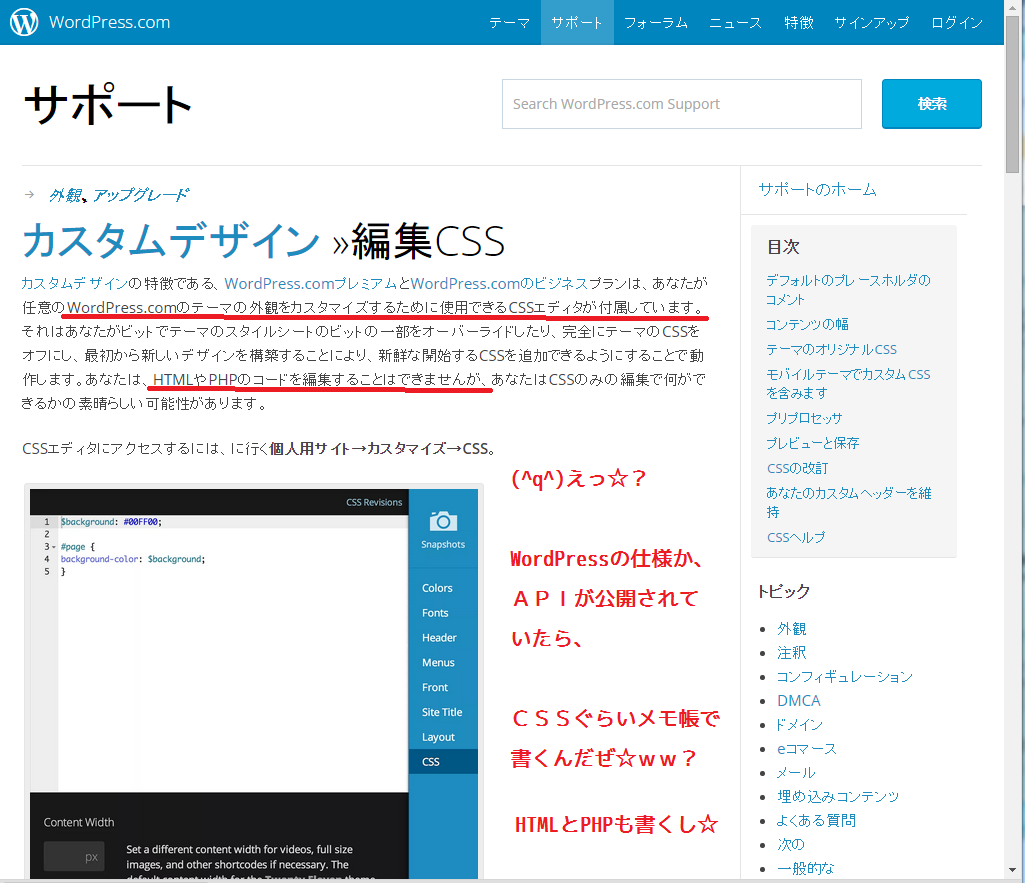Select Layout in the customizer image

(438, 737)
